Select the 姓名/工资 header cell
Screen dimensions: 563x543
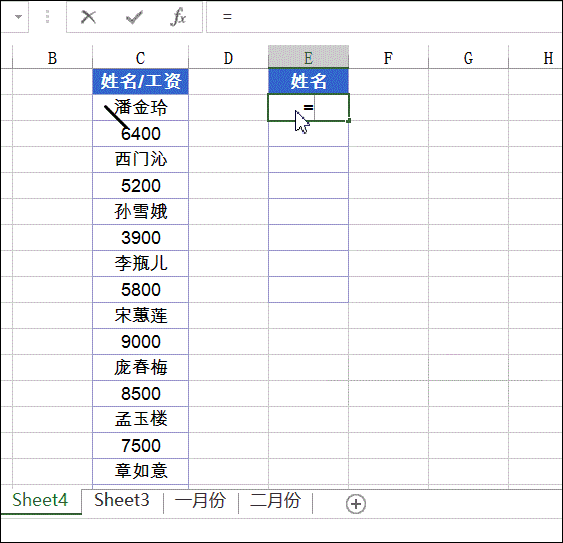(x=140, y=82)
